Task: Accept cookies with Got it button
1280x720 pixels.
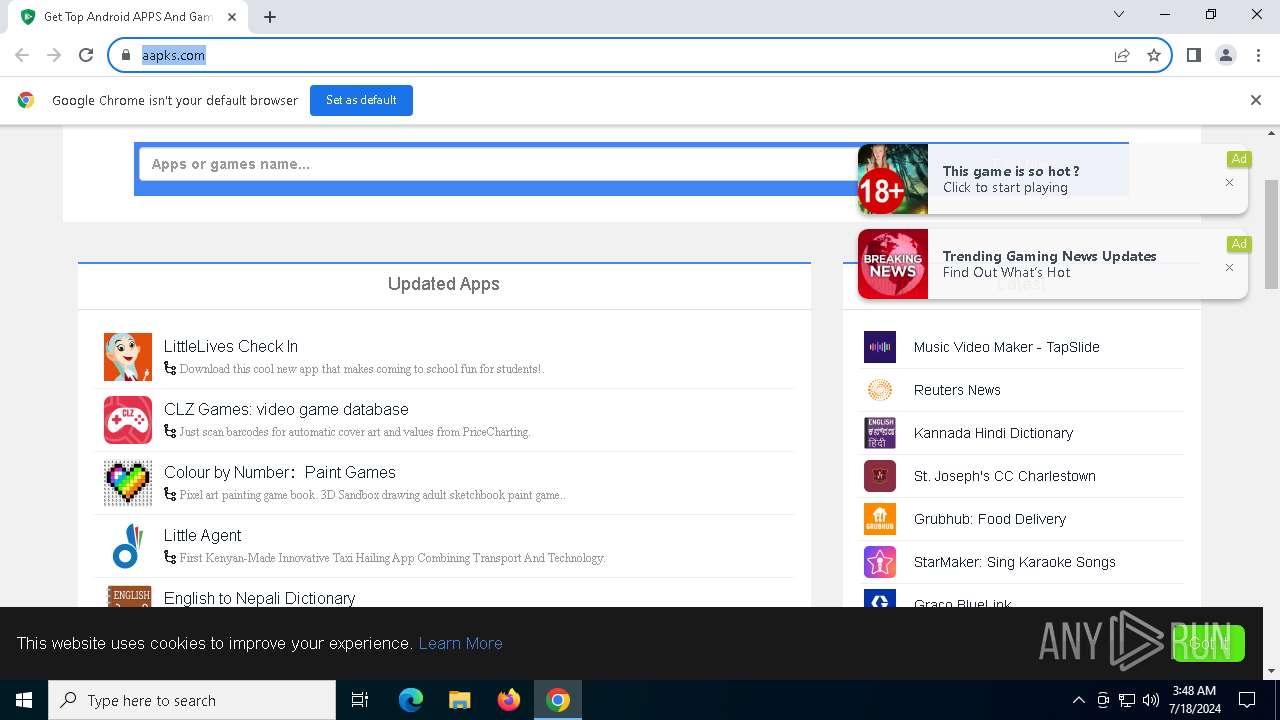Action: (x=1209, y=643)
